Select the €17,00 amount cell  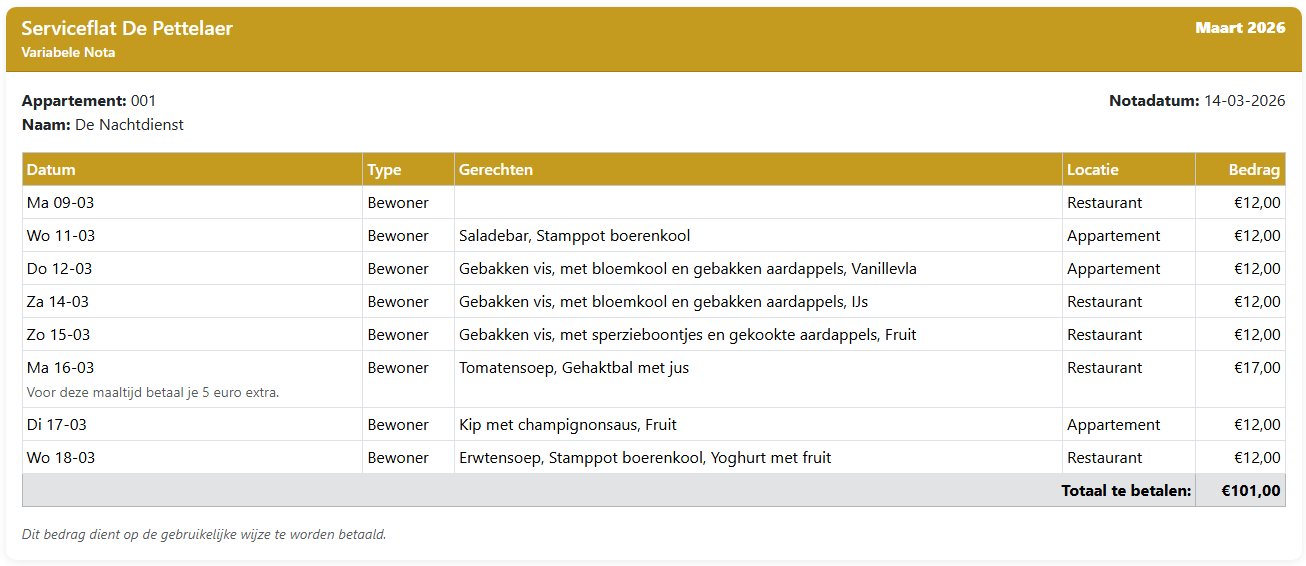click(x=1257, y=368)
